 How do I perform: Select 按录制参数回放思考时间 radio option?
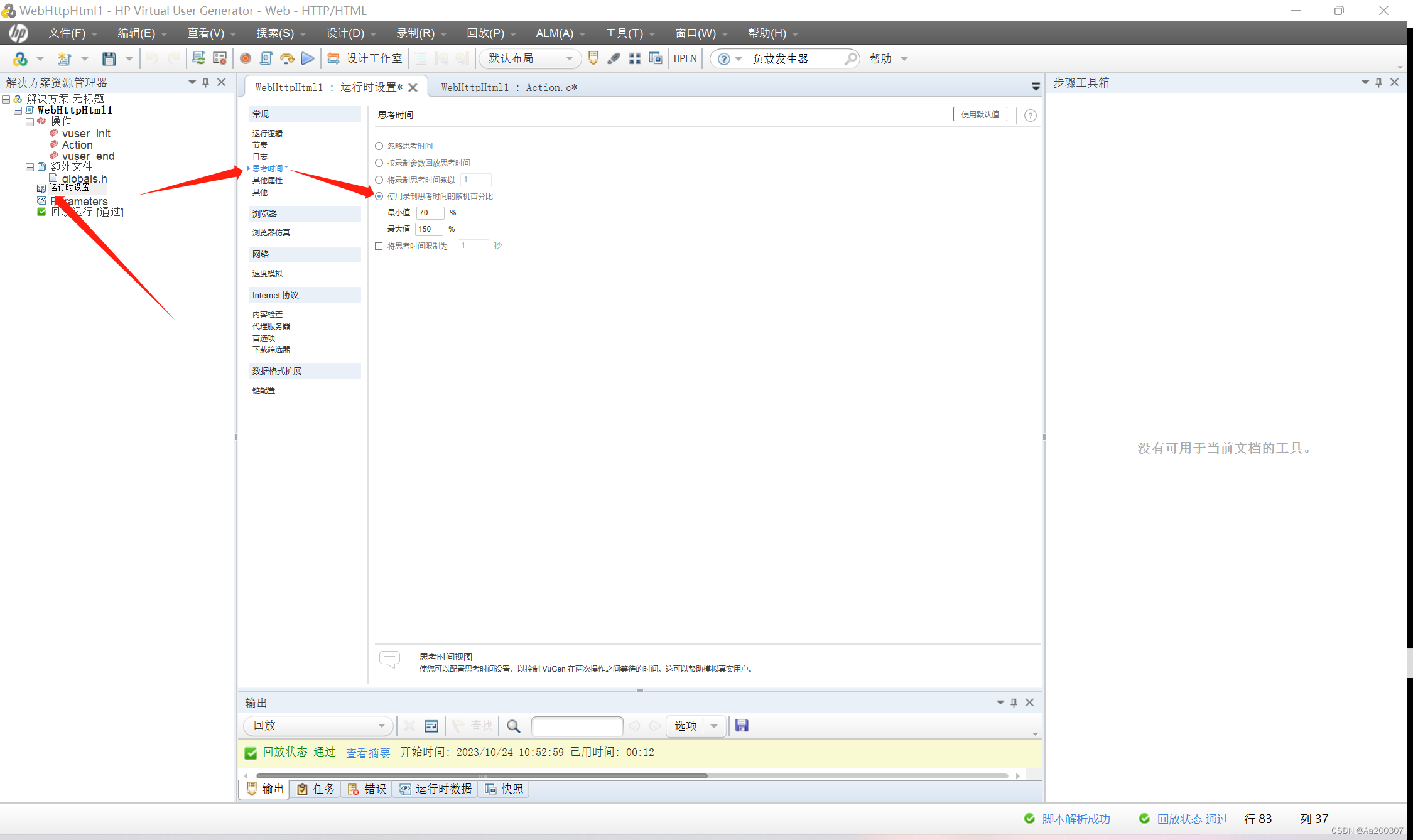(x=379, y=163)
